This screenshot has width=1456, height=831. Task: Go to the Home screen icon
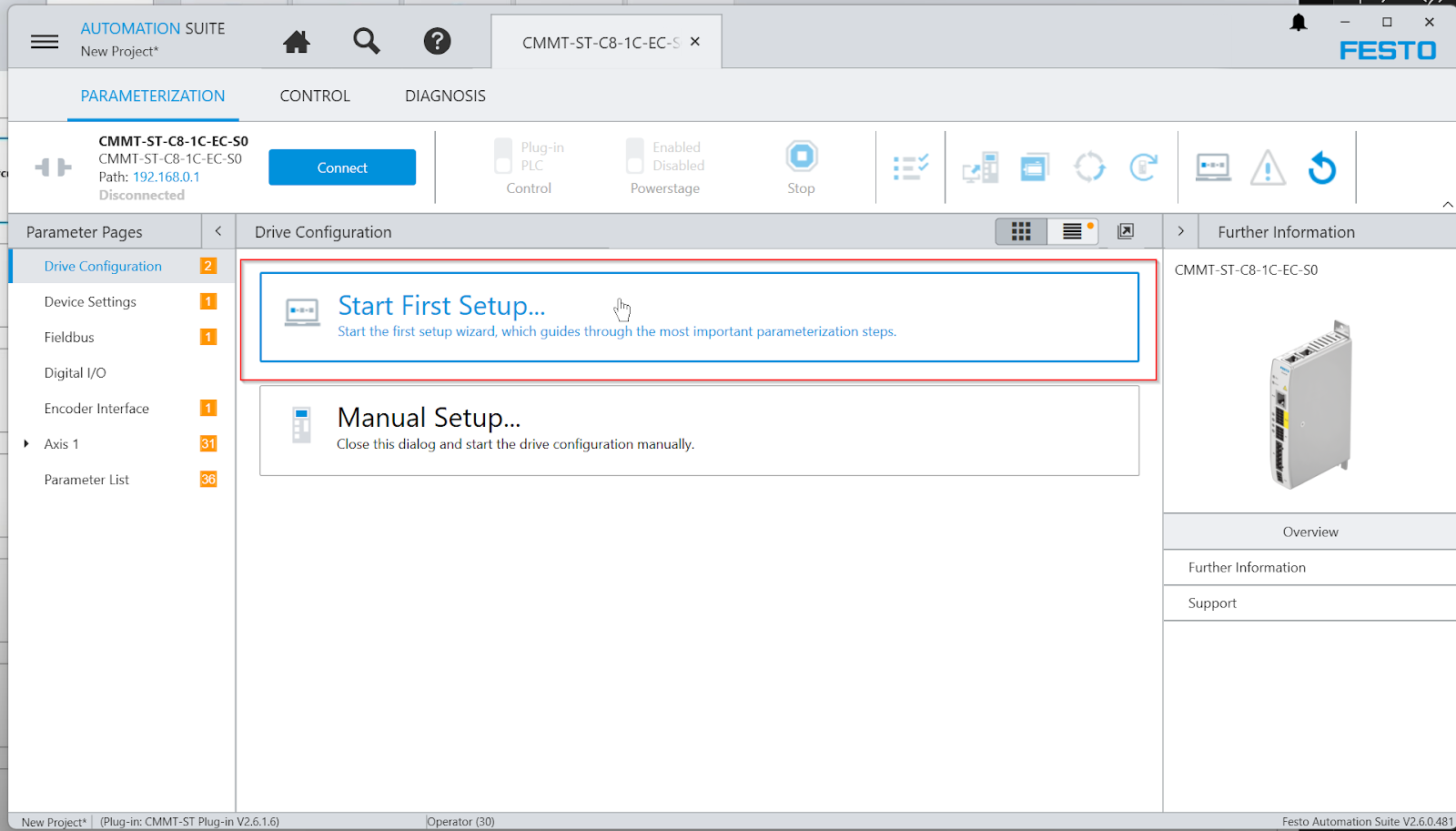(x=296, y=41)
